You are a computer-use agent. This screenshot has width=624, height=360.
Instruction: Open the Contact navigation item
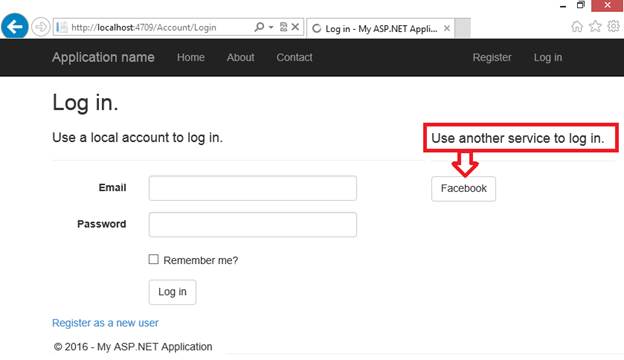294,57
